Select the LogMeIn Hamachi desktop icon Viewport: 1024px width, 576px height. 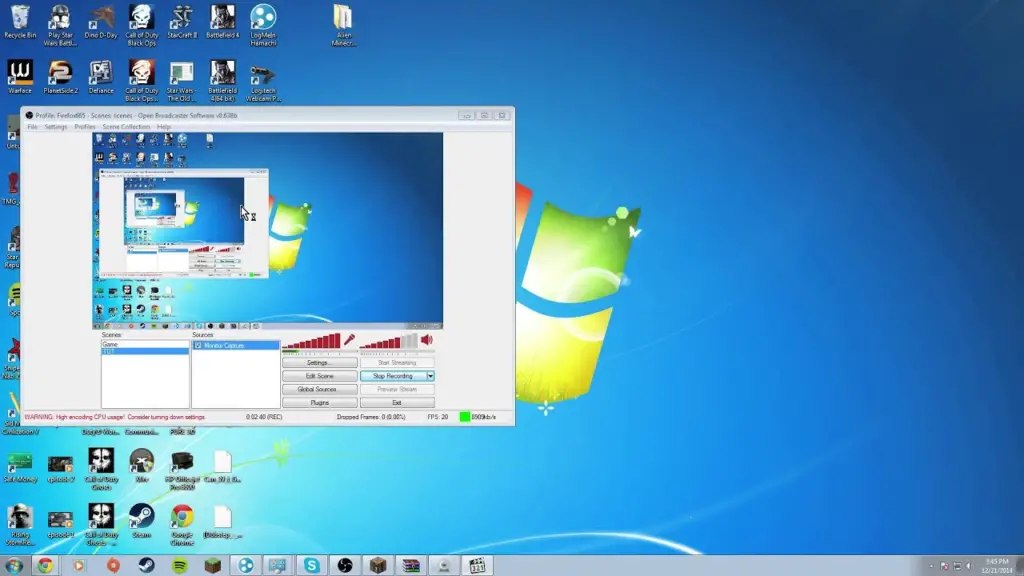263,26
